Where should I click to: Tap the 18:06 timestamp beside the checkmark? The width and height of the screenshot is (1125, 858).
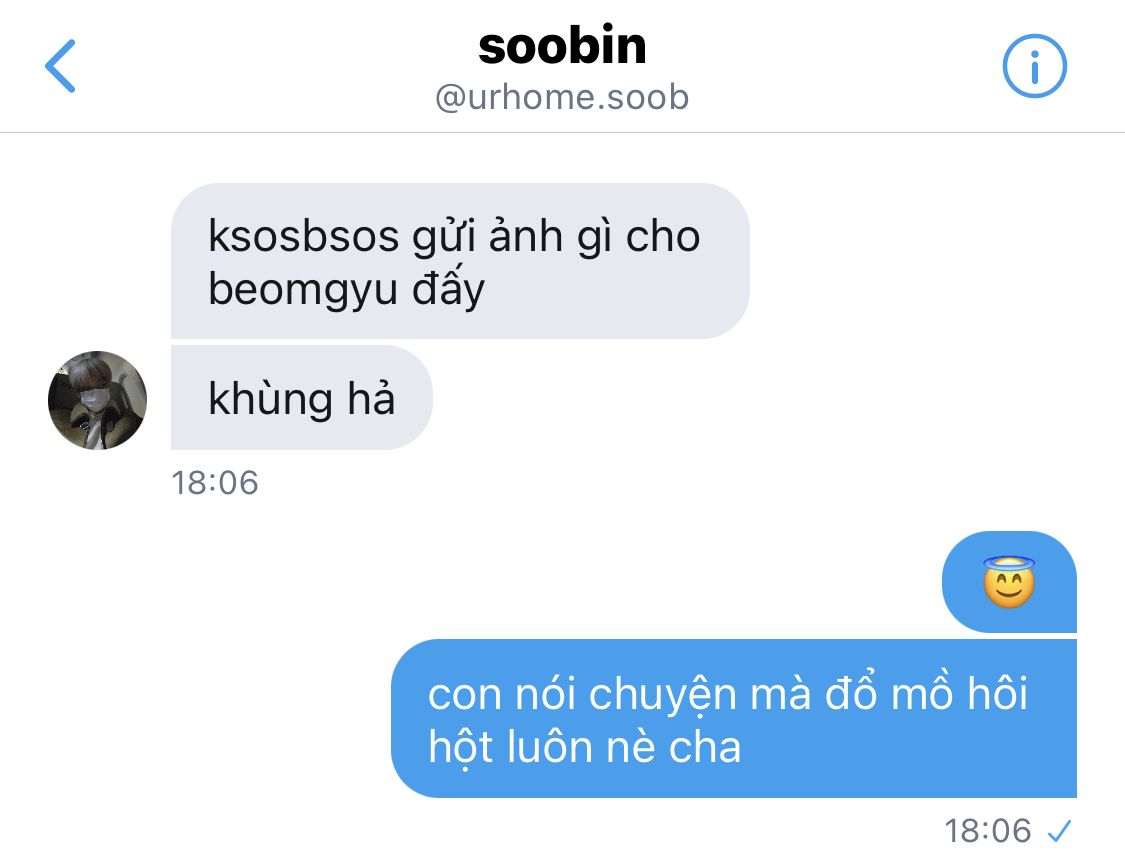point(987,831)
